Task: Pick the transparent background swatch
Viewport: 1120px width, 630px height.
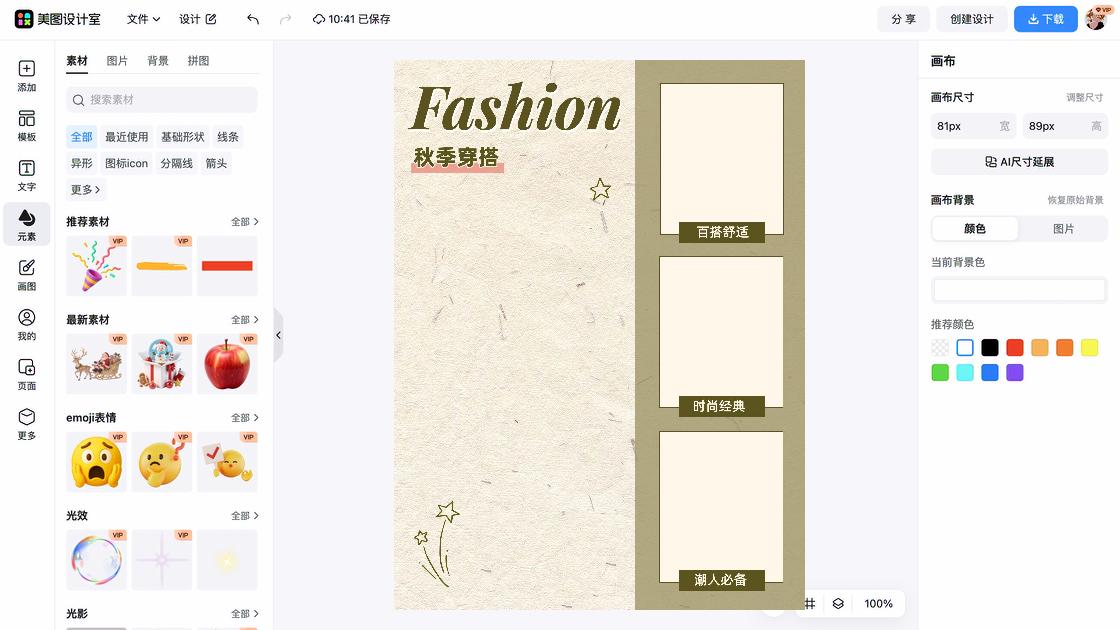Action: [x=940, y=348]
